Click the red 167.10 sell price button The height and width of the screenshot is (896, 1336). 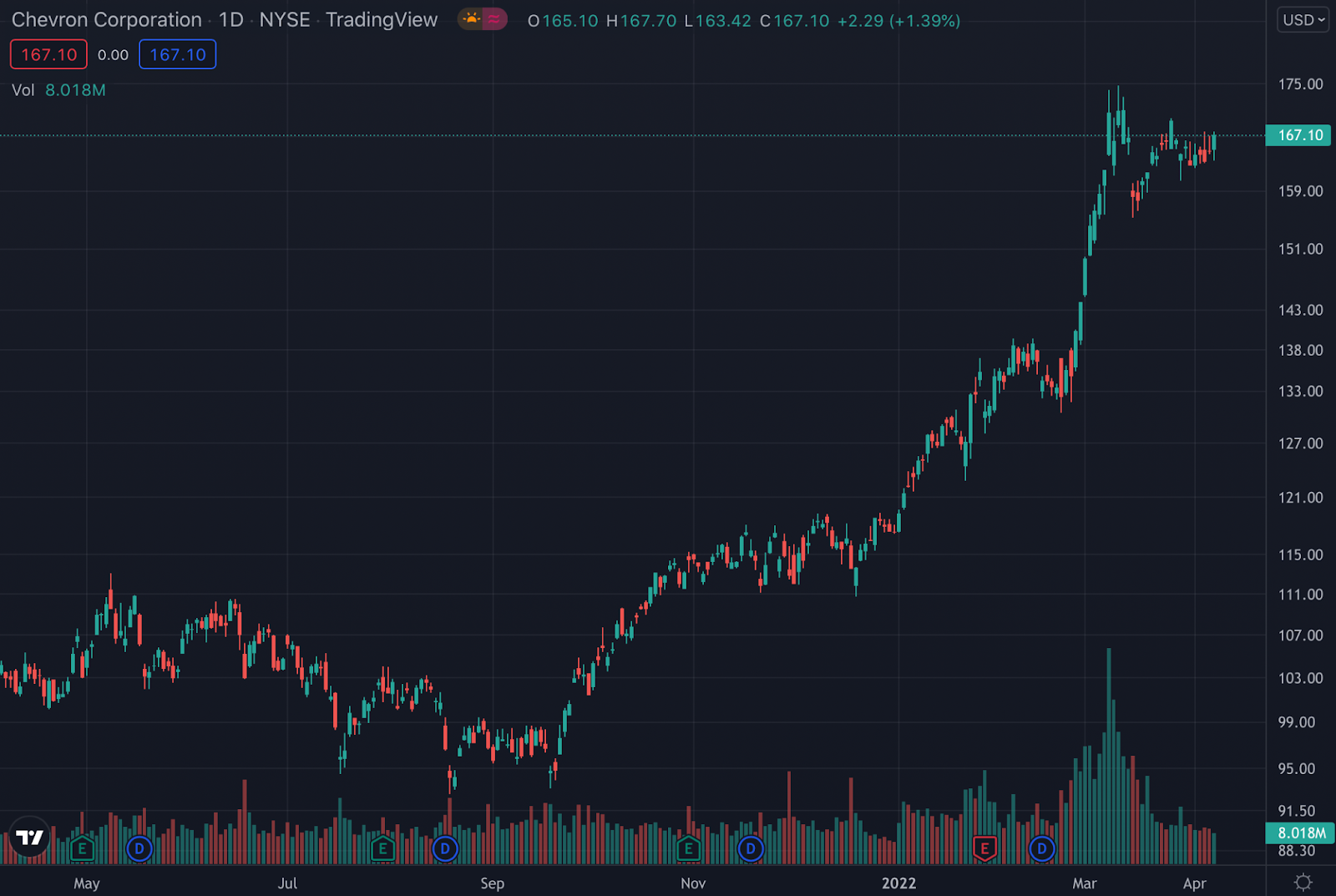[48, 54]
